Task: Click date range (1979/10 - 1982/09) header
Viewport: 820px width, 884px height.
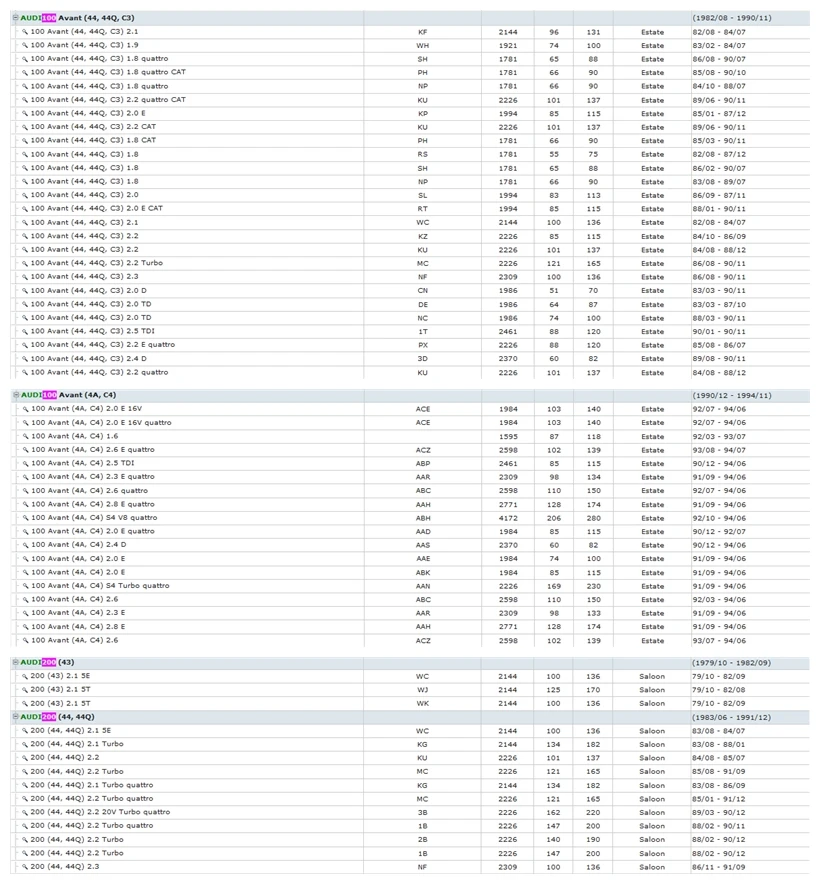Action: 731,663
